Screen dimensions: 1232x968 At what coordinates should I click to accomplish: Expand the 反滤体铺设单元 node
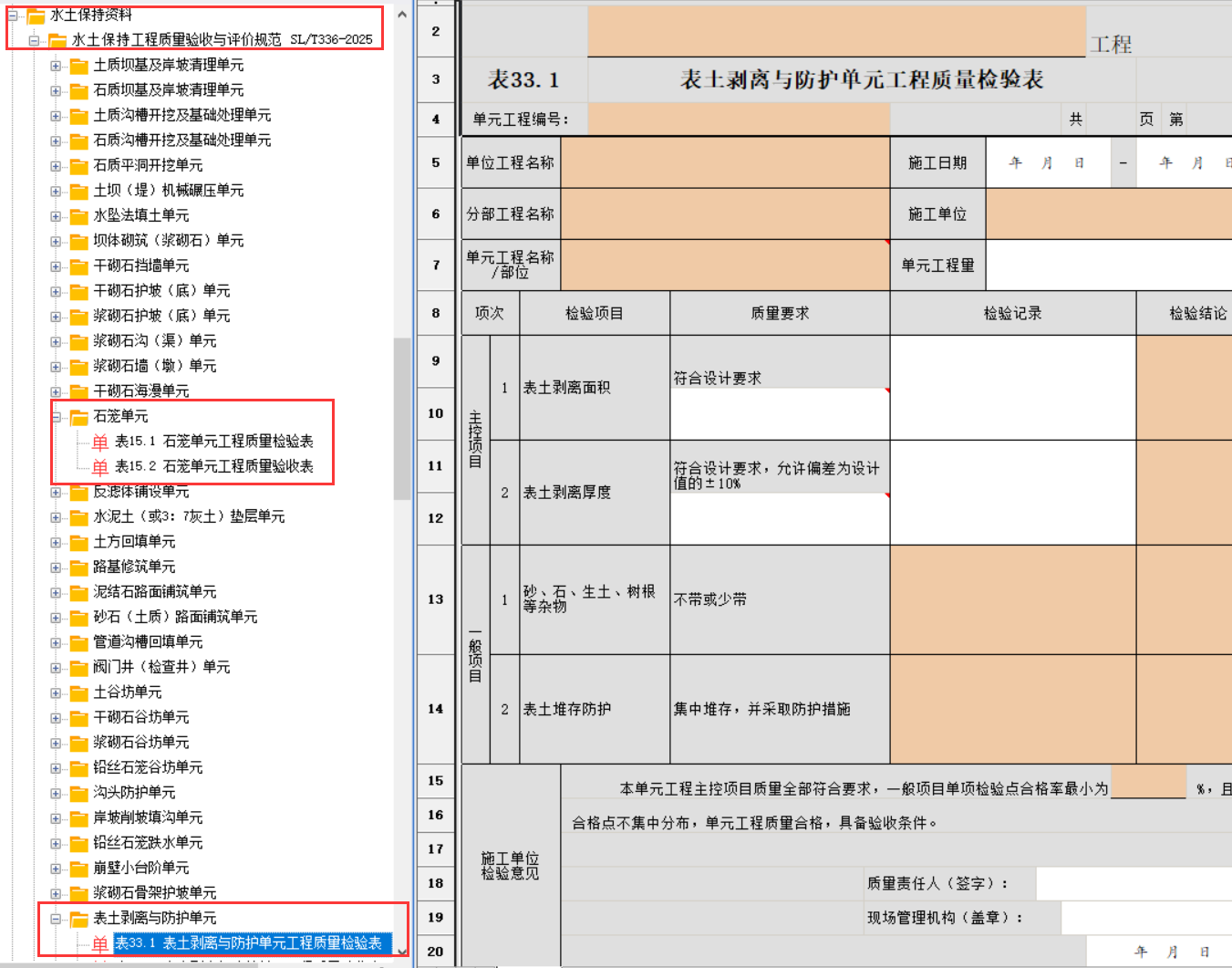[56, 493]
